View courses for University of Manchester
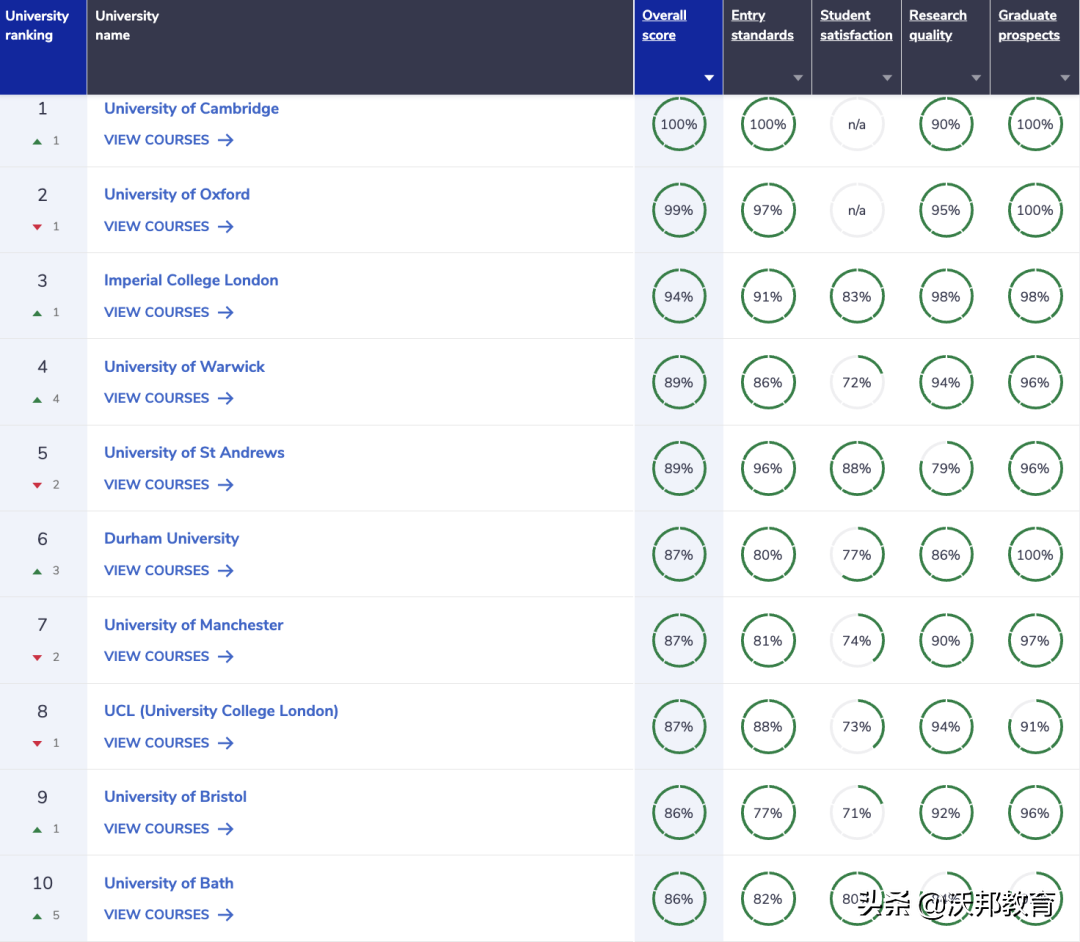1080x942 pixels. (169, 656)
